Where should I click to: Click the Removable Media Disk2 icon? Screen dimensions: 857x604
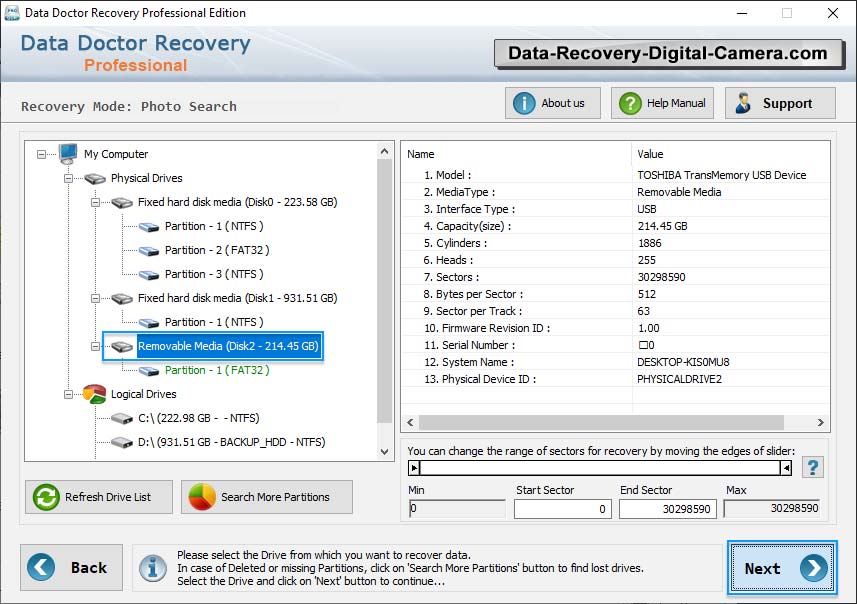122,347
